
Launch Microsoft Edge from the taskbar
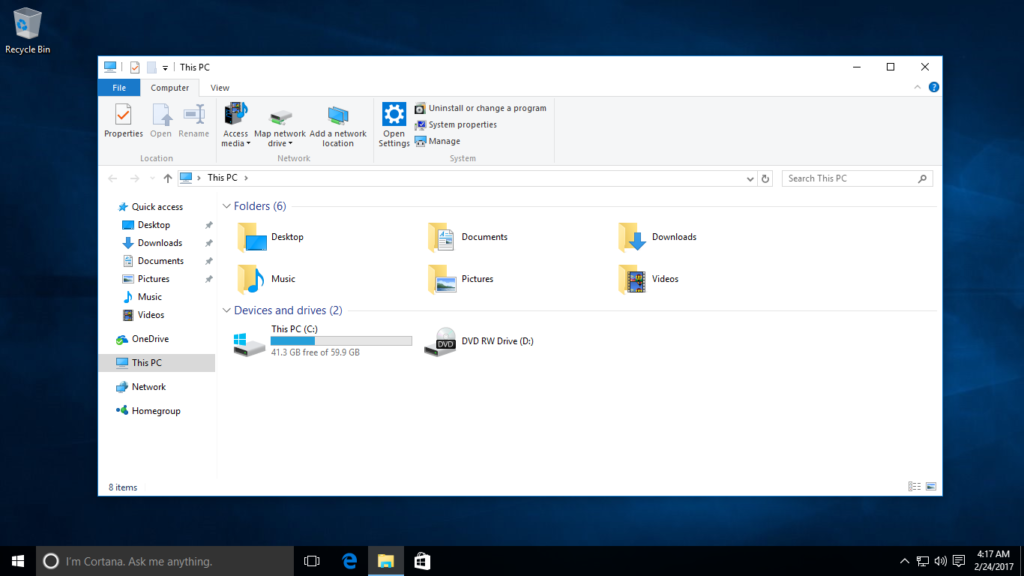pyautogui.click(x=348, y=560)
